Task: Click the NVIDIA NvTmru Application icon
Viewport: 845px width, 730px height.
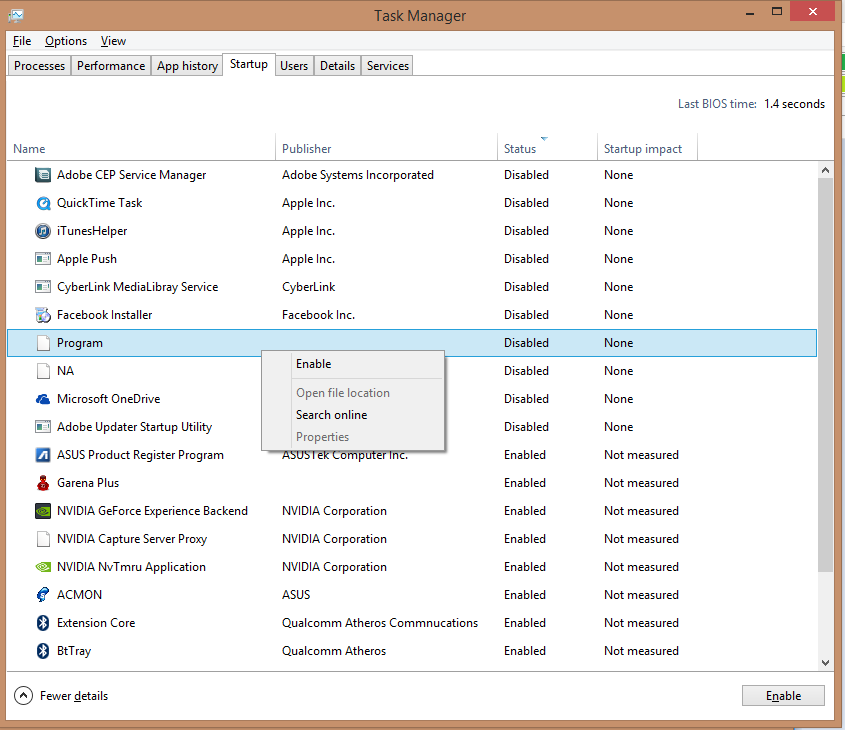Action: tap(43, 567)
